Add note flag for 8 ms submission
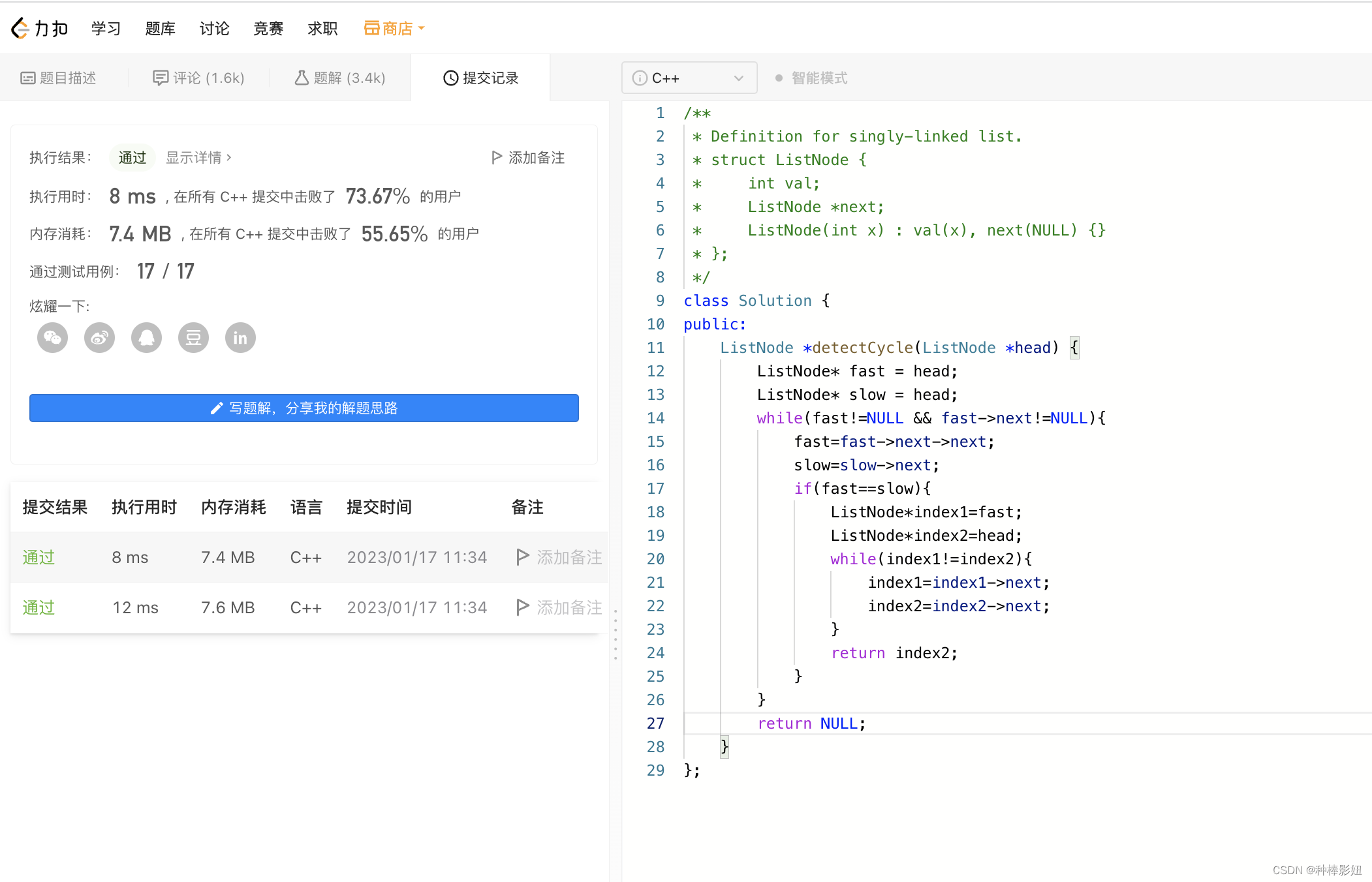1372x882 pixels. 522,557
